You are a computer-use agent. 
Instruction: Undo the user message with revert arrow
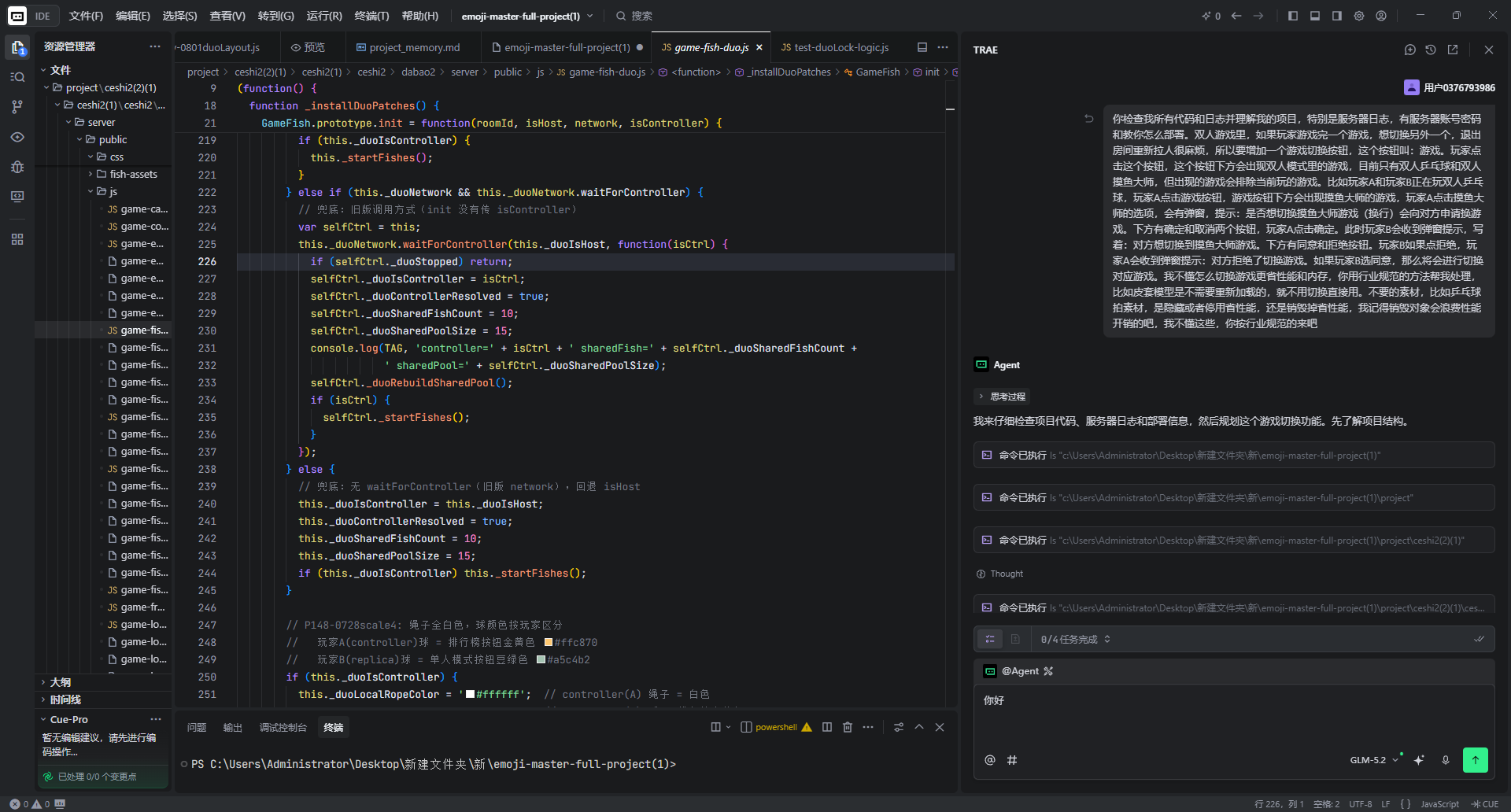(1089, 119)
